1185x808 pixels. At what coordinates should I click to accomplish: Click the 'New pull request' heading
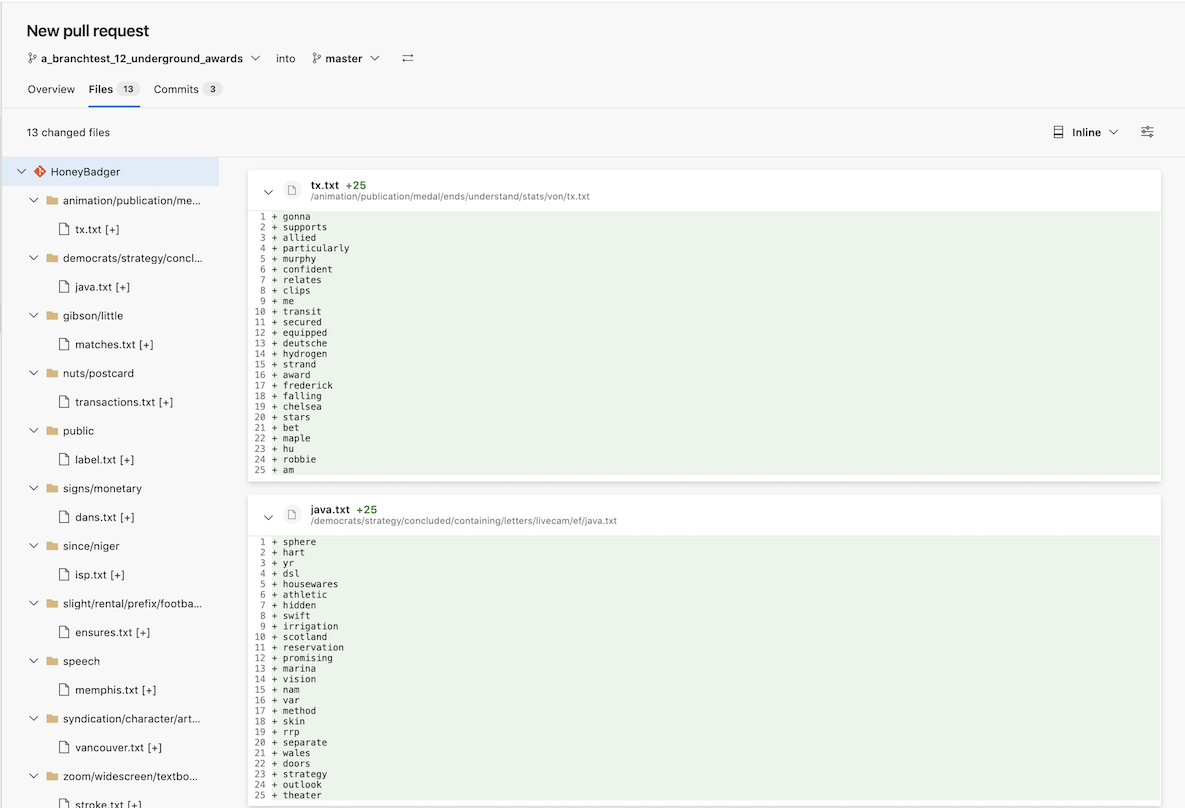pyautogui.click(x=88, y=31)
